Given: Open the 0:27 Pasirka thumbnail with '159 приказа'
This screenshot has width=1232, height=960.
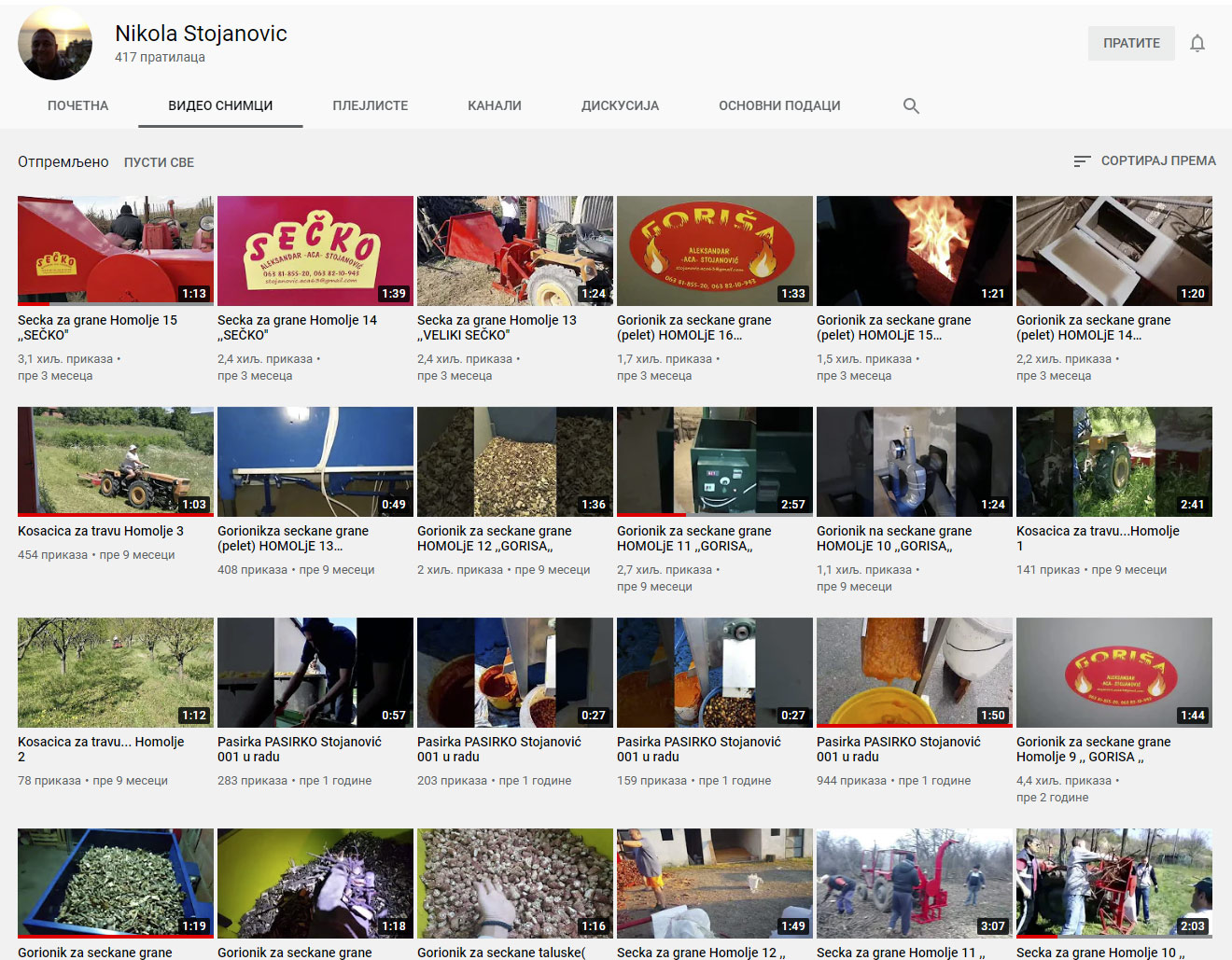Looking at the screenshot, I should [x=715, y=673].
